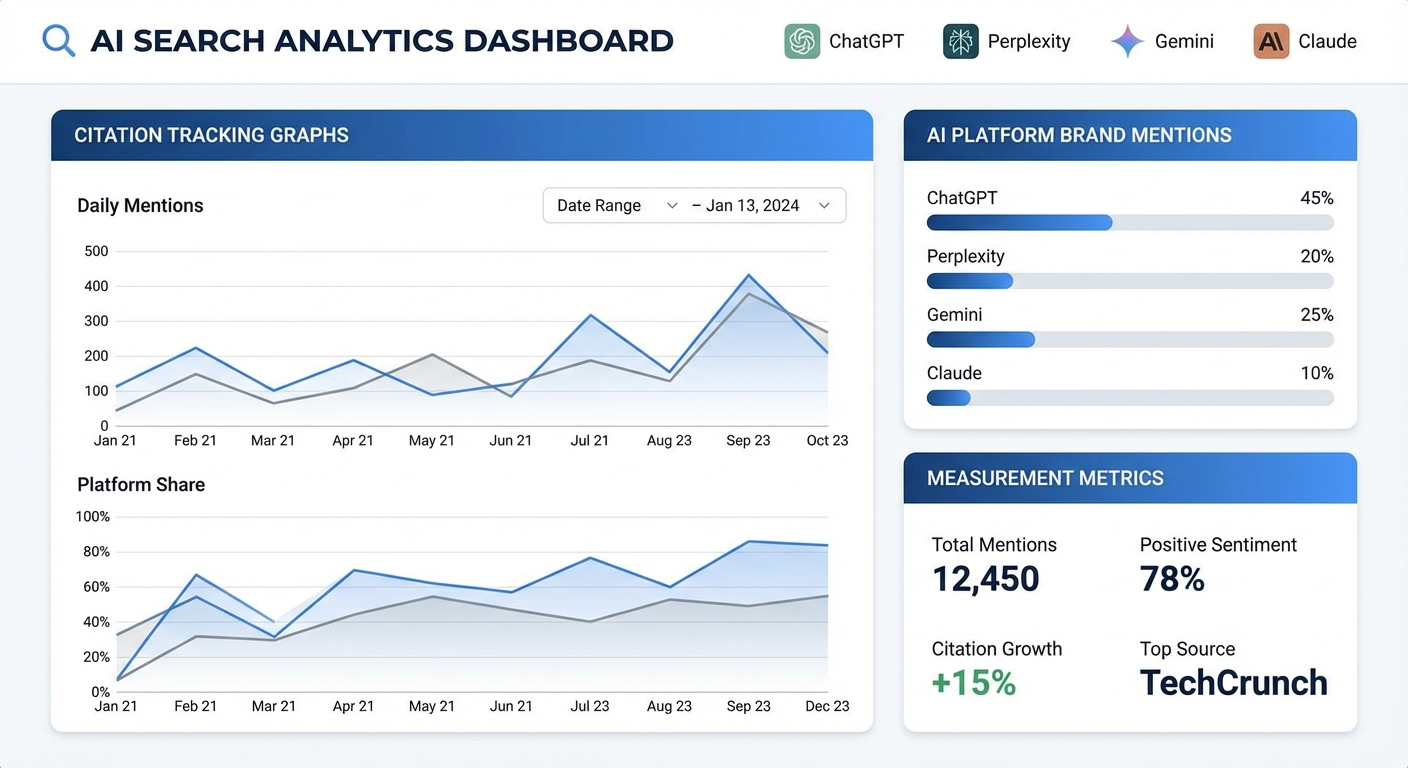Click the Perplexity logo icon in the header

960,41
